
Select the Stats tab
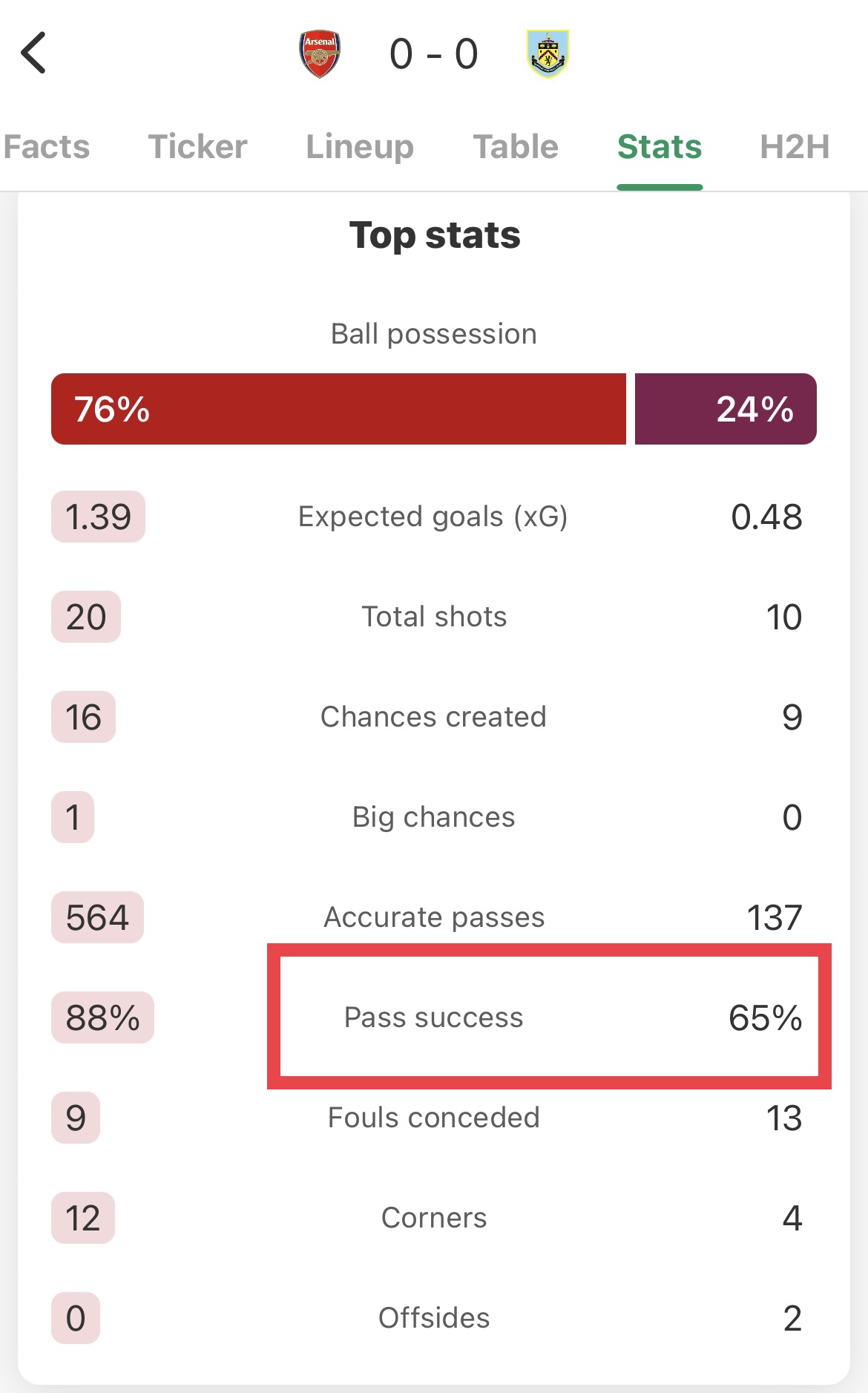point(660,147)
